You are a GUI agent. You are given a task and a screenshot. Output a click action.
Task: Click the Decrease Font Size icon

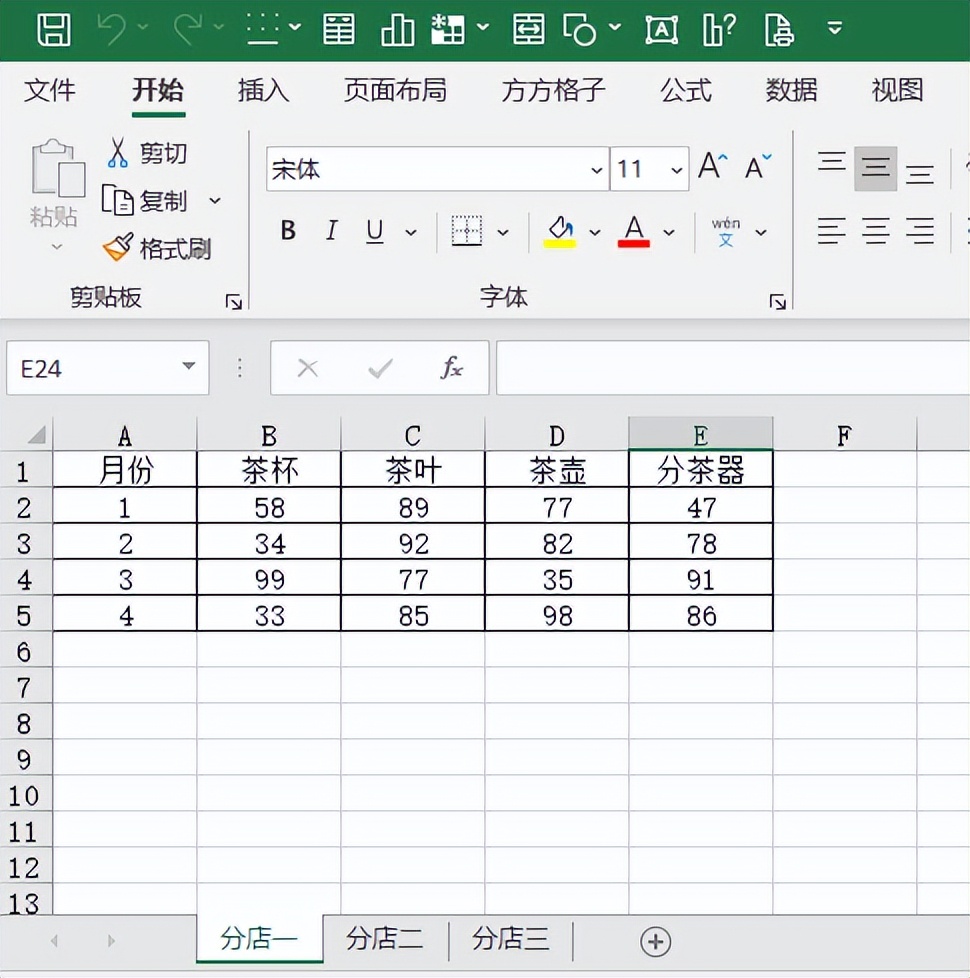coord(758,167)
